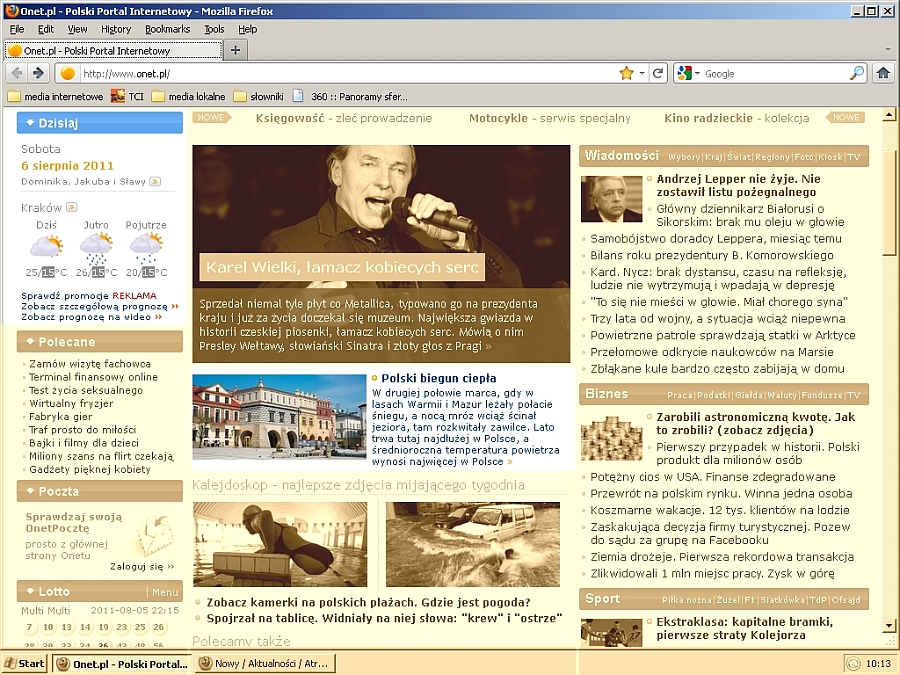The width and height of the screenshot is (900, 675).
Task: Open the Tools menu
Action: (214, 29)
